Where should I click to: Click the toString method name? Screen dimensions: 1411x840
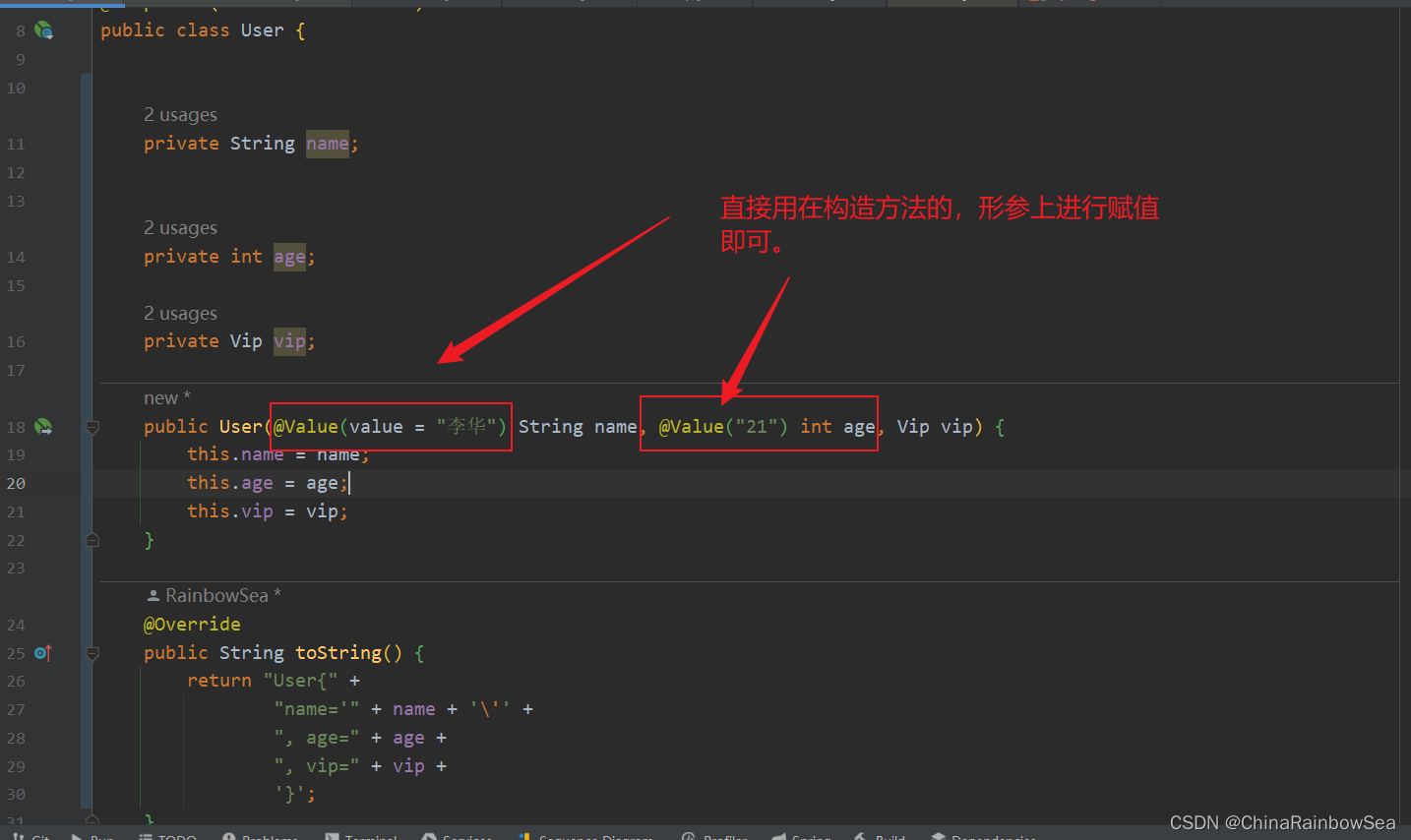tap(338, 653)
